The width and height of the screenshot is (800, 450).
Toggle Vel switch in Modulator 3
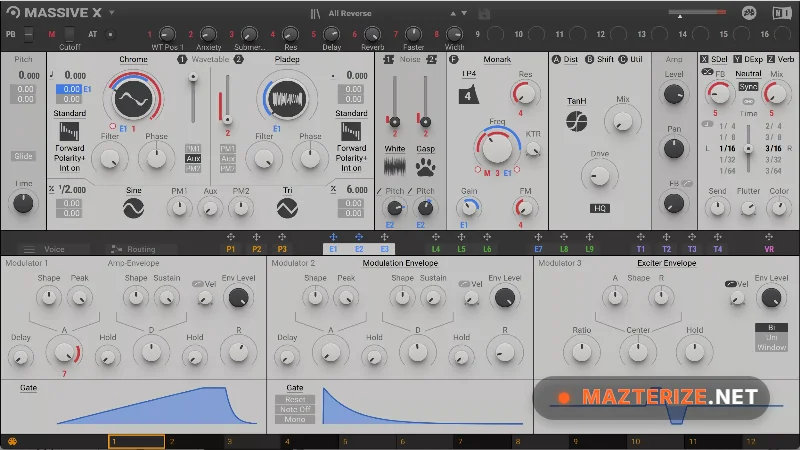tap(731, 284)
